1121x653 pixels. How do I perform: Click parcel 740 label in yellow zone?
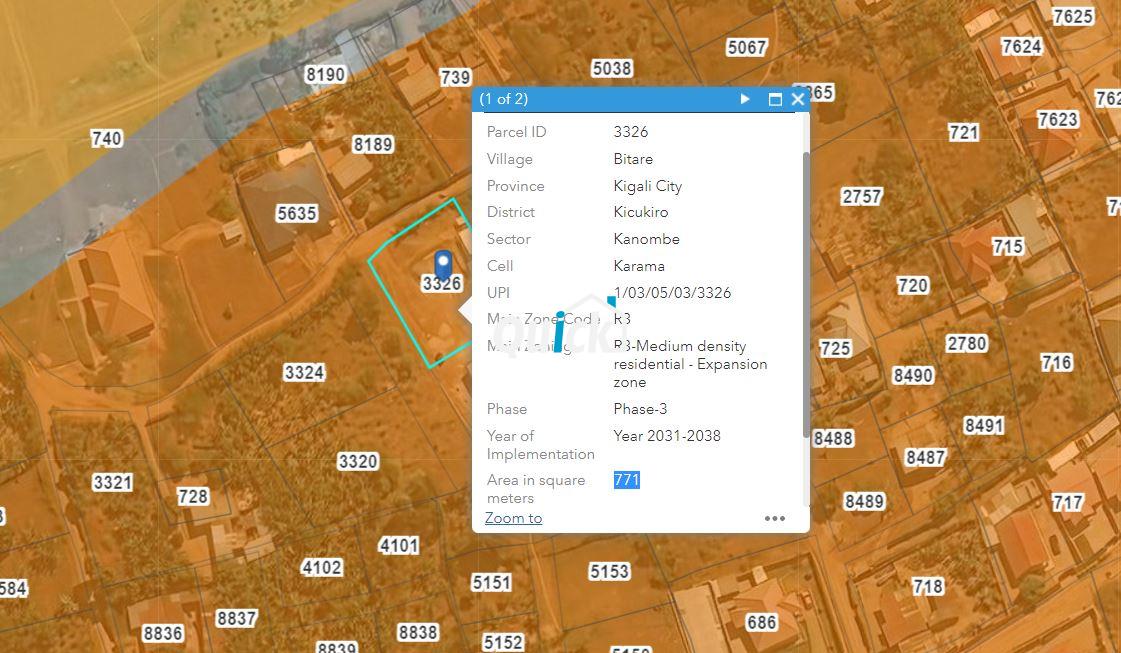[x=107, y=138]
